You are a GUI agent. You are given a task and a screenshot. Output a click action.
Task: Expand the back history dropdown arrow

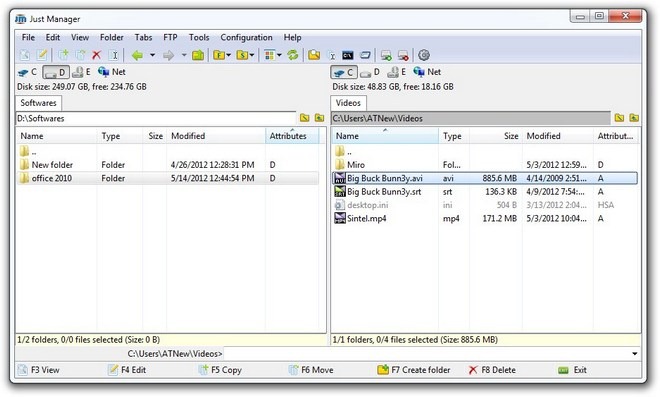pos(152,55)
